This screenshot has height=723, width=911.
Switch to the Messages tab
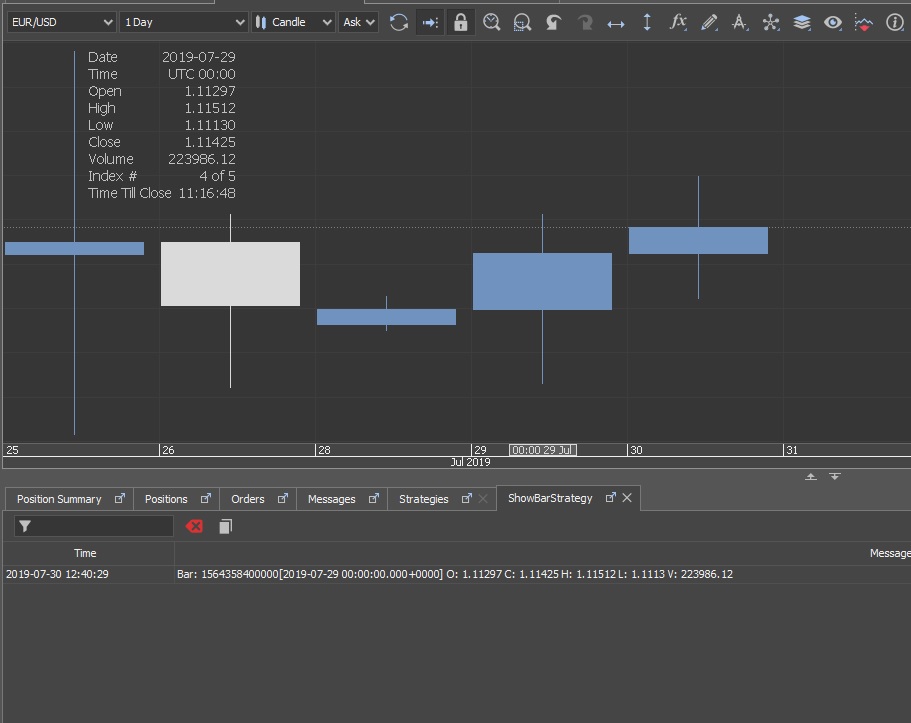tap(331, 499)
